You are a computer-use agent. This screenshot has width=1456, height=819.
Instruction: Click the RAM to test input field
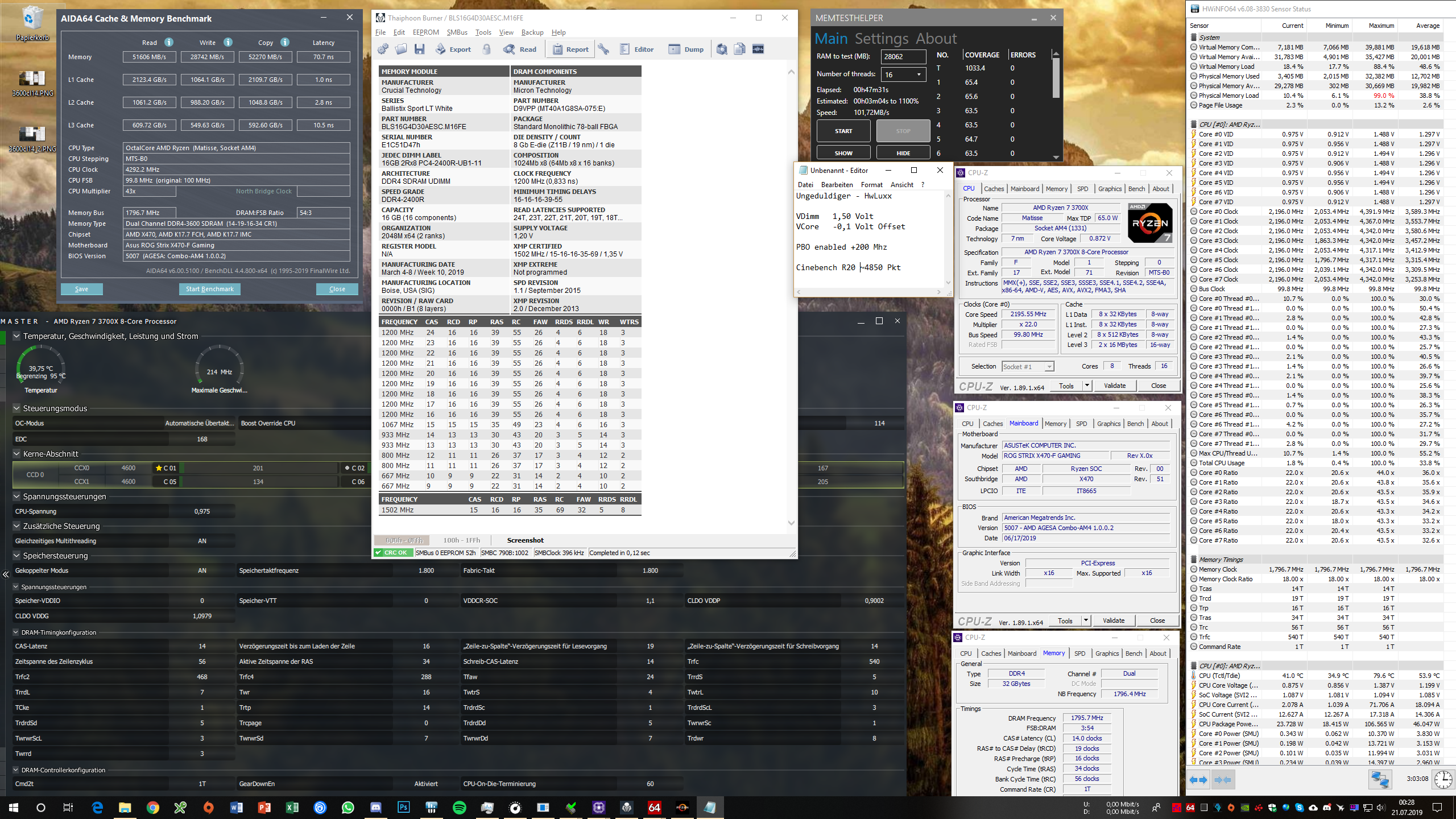pyautogui.click(x=903, y=57)
